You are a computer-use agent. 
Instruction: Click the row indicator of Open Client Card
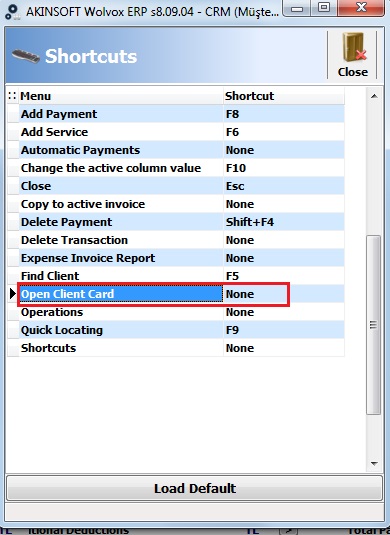[x=13, y=294]
